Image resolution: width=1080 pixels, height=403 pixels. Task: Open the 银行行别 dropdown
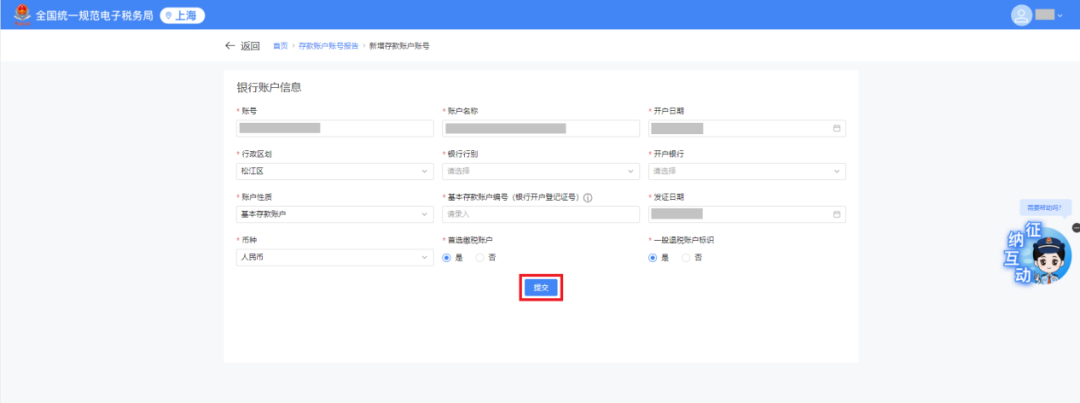(540, 171)
